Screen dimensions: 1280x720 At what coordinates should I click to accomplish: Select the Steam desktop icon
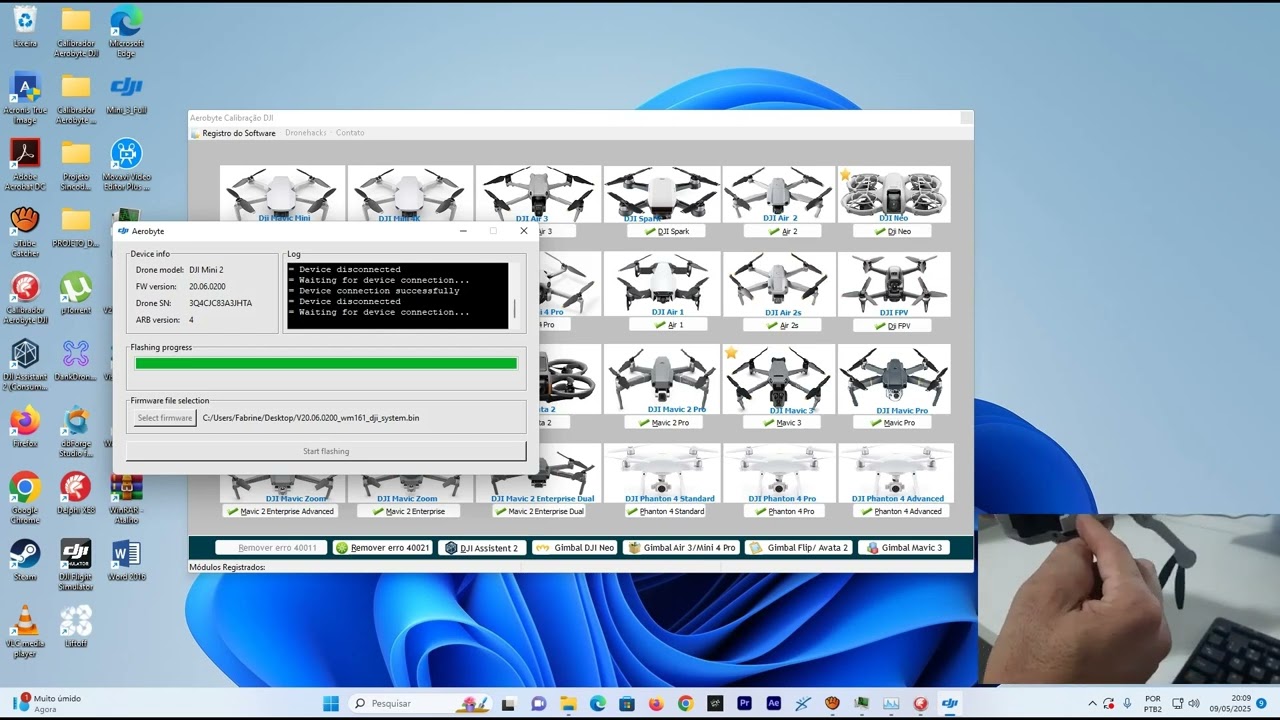(x=25, y=561)
